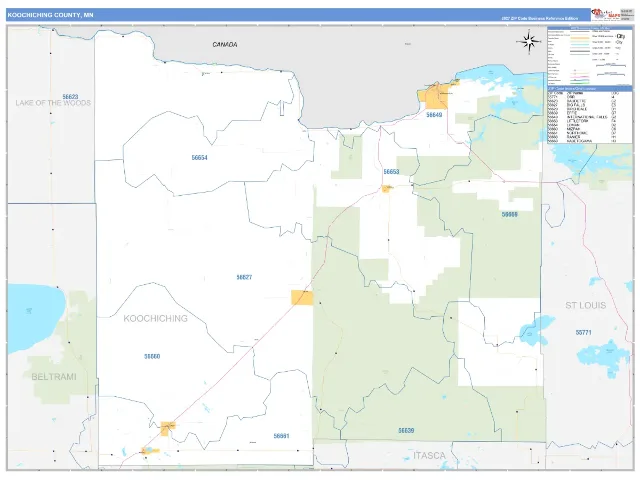Select ZIP code 56669 label

pos(510,214)
